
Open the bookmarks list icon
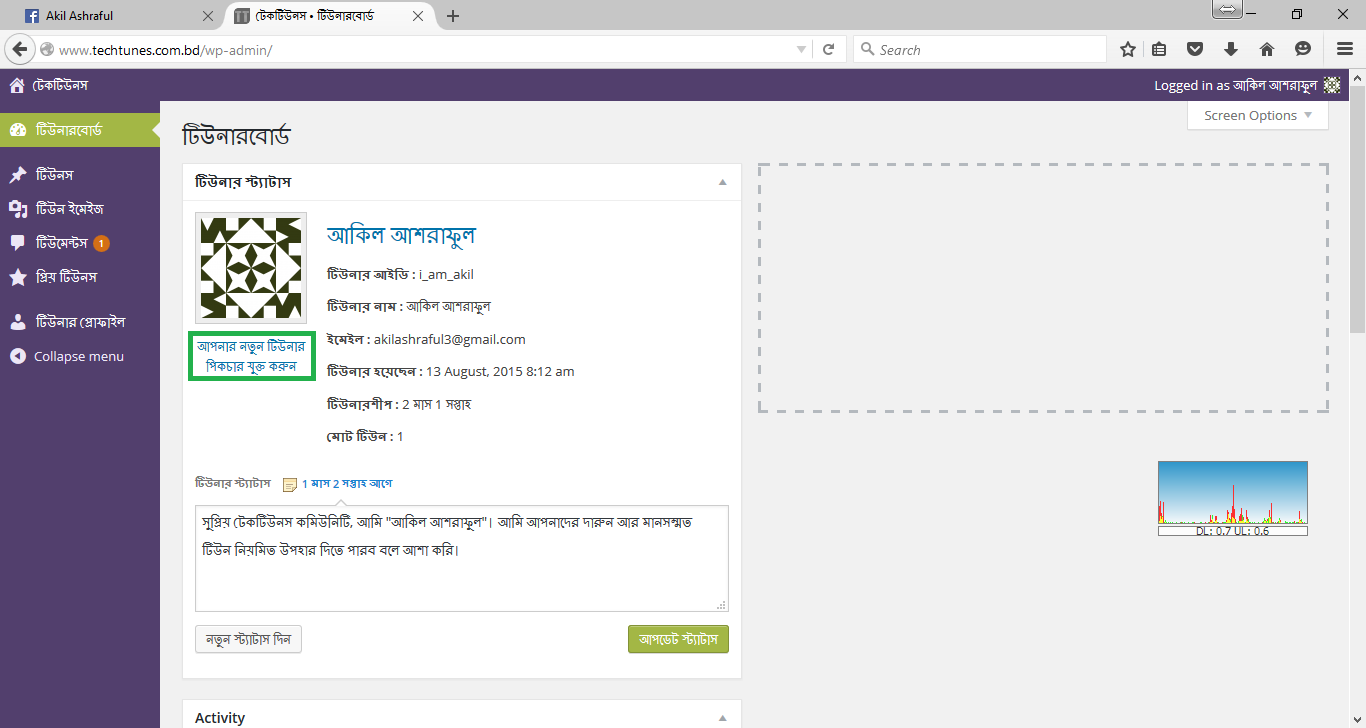pyautogui.click(x=1160, y=49)
